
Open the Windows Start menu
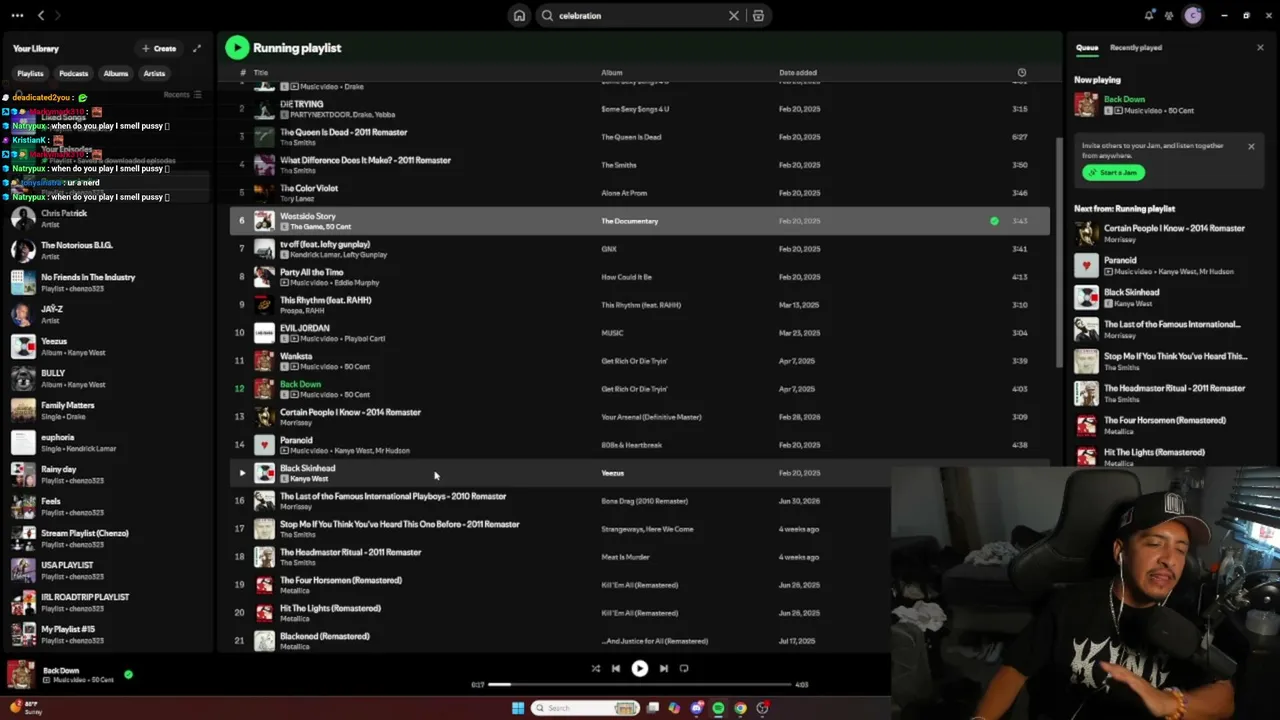coord(517,708)
